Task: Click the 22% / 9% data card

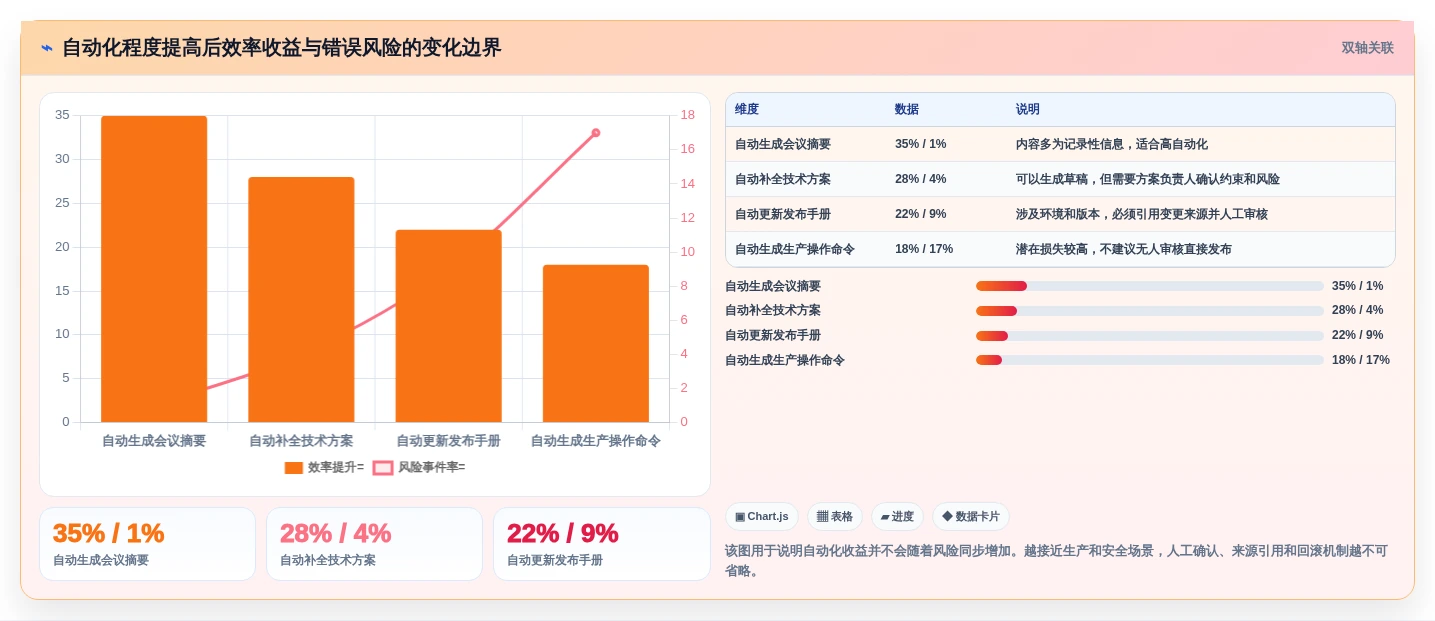Action: point(601,544)
